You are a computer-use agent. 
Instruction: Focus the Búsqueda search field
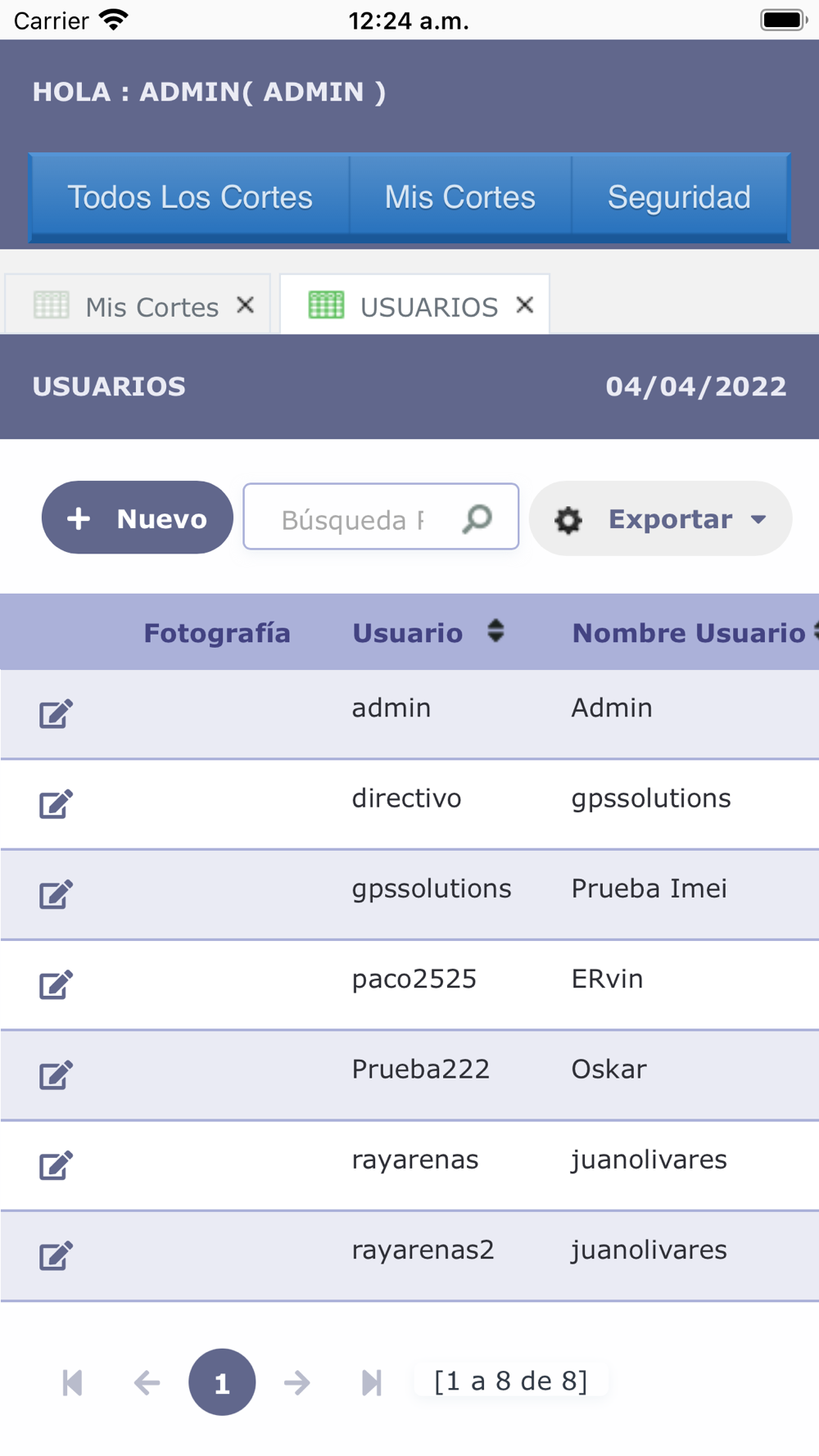tap(352, 519)
